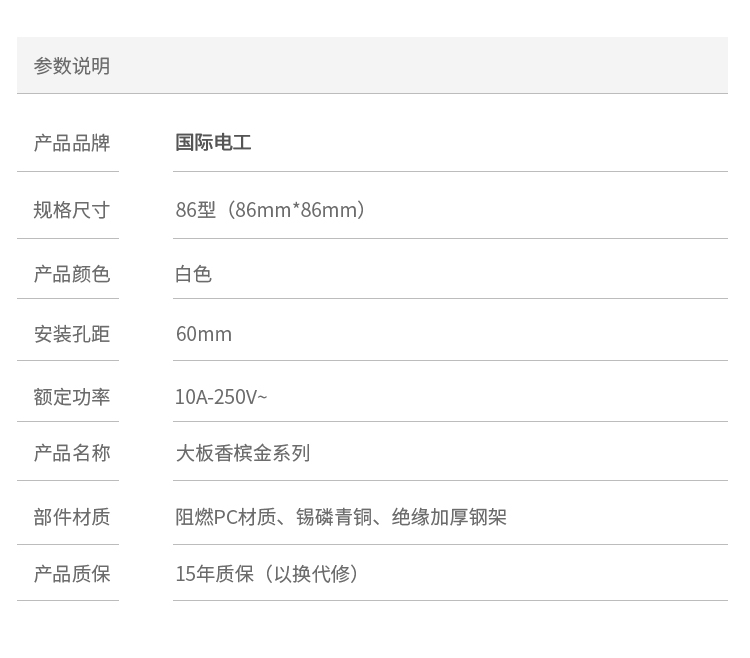This screenshot has width=750, height=658.
Task: Click 大板香槟金系列 product name
Action: tap(243, 453)
